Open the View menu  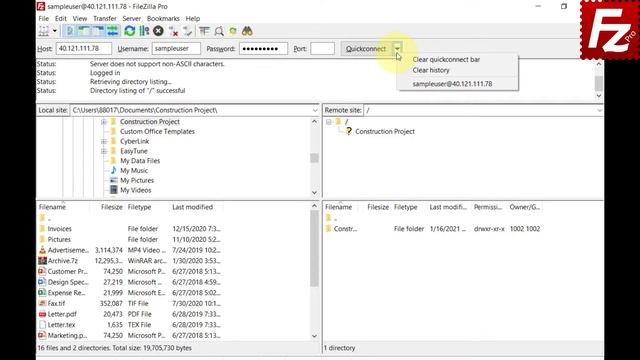point(80,18)
